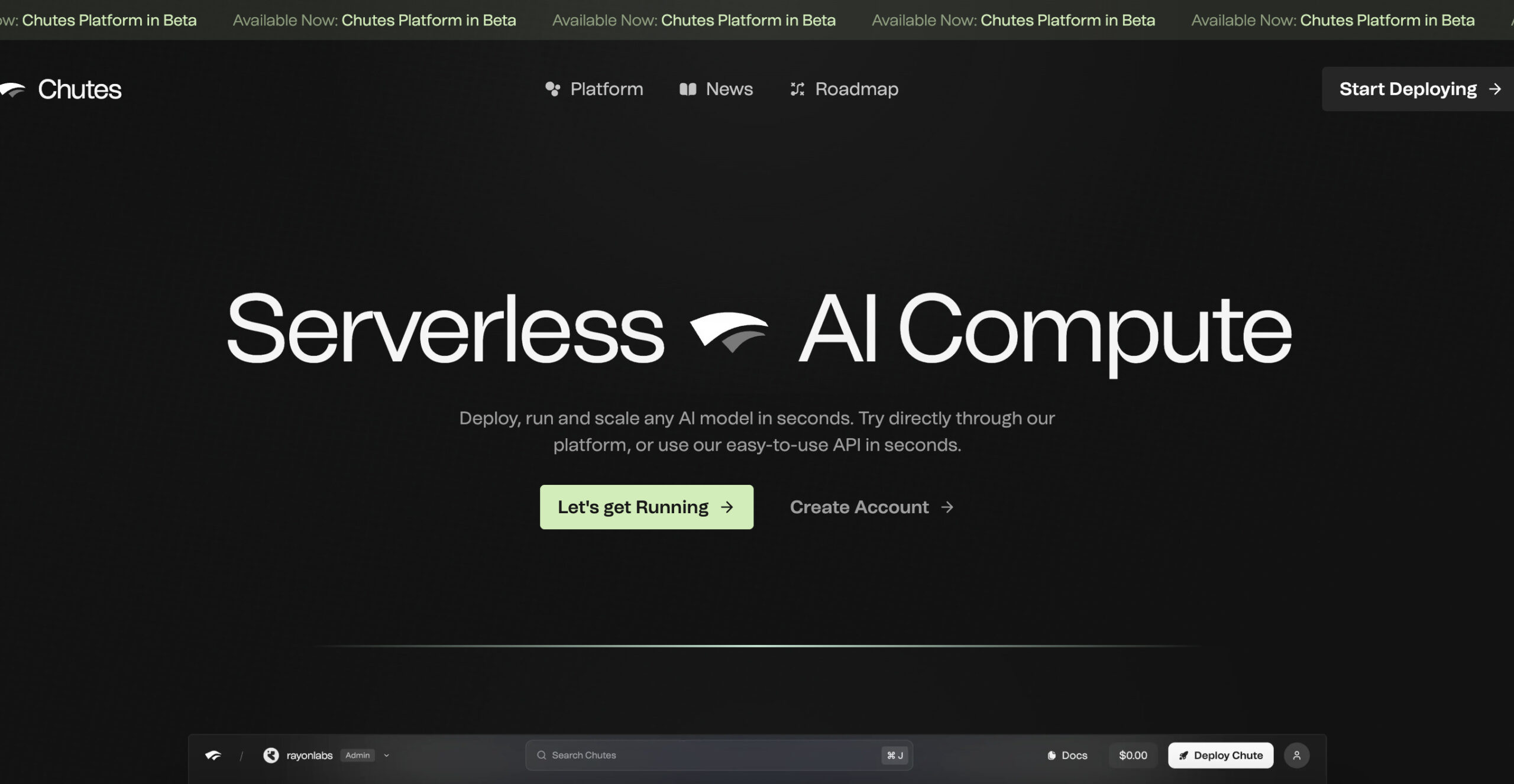Open the user profile icon

pos(1296,755)
